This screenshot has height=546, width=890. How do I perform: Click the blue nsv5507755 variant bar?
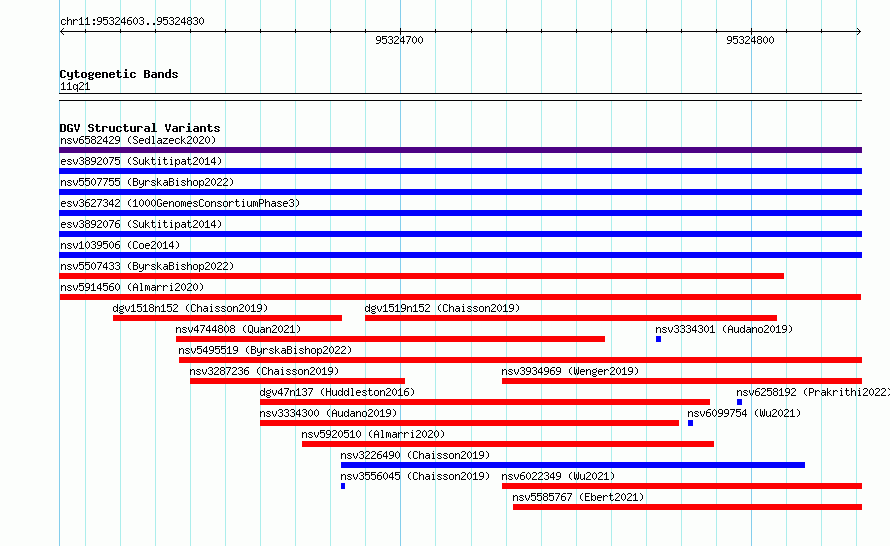point(460,192)
